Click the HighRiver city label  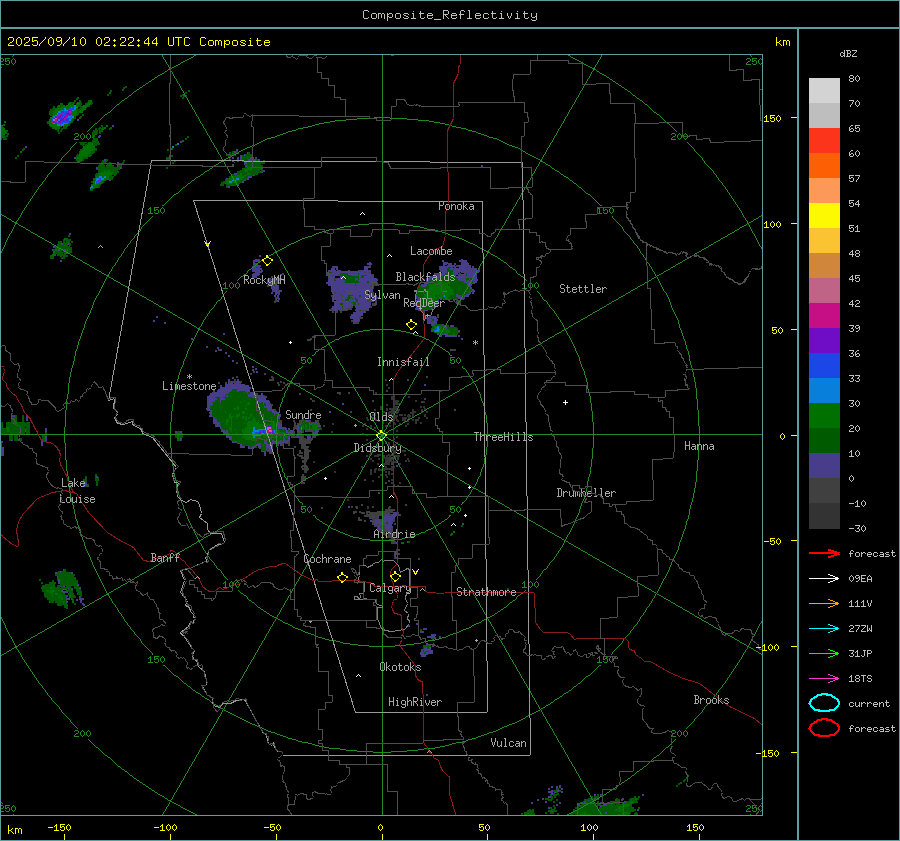[415, 702]
